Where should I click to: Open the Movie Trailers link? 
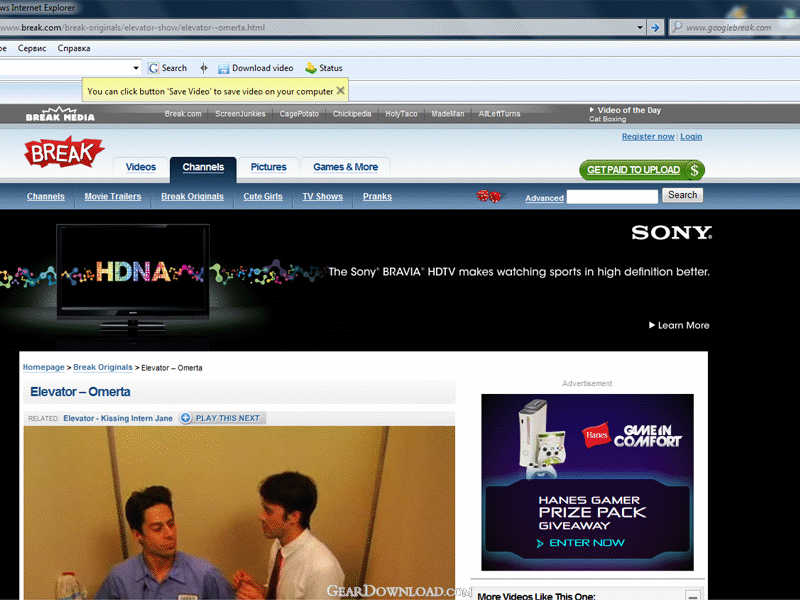click(x=113, y=196)
